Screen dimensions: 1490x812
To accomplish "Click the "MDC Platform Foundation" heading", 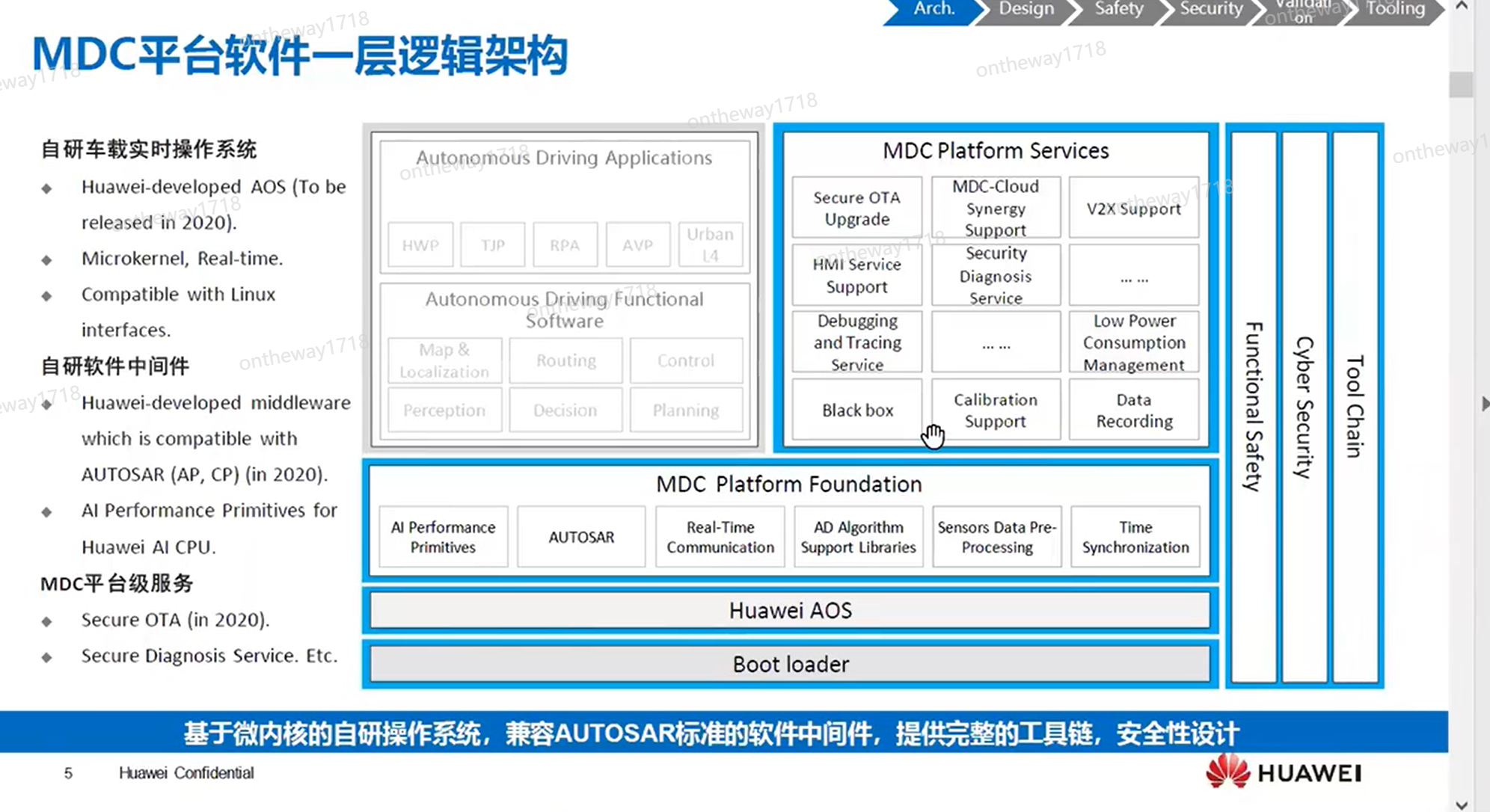I will click(789, 485).
